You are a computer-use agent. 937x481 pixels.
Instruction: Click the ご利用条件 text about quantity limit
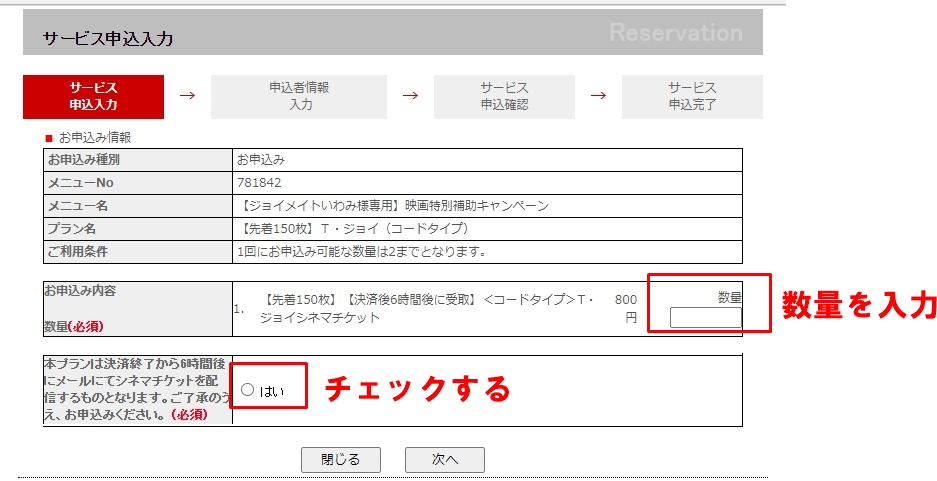pyautogui.click(x=362, y=252)
